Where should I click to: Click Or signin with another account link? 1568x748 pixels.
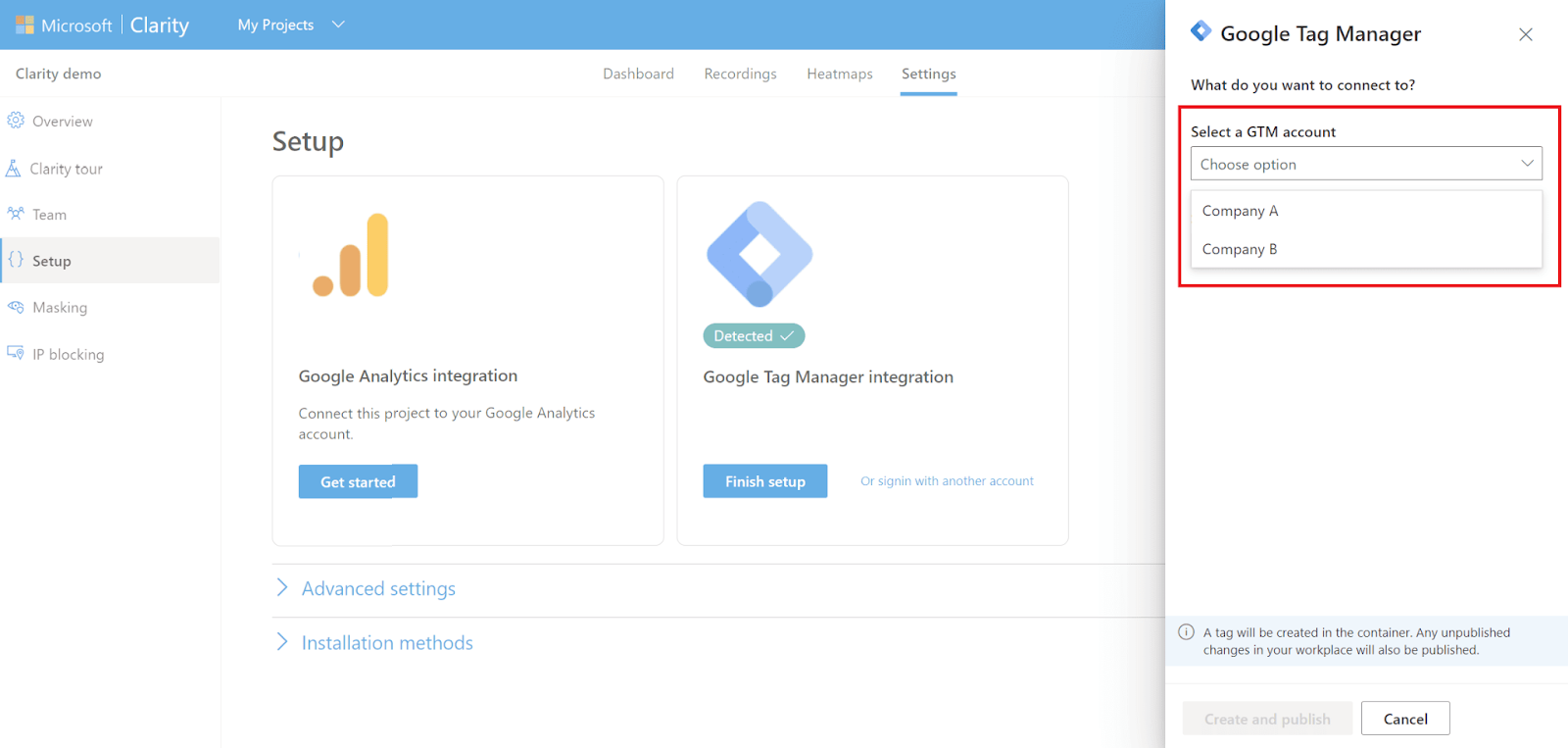click(x=947, y=481)
